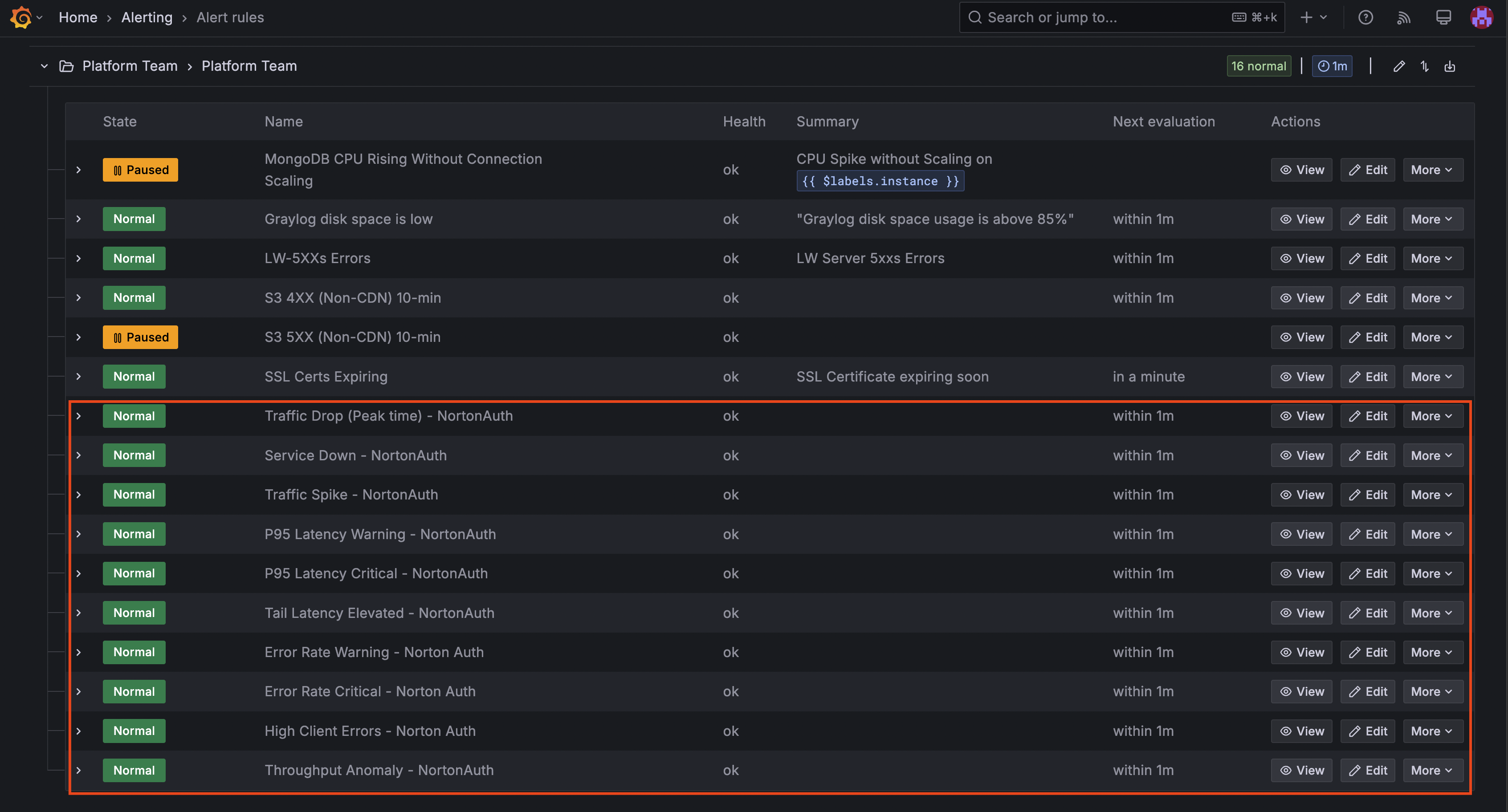Open More menu for MongoDB CPU rule
Viewport: 1508px width, 812px height.
(1432, 170)
